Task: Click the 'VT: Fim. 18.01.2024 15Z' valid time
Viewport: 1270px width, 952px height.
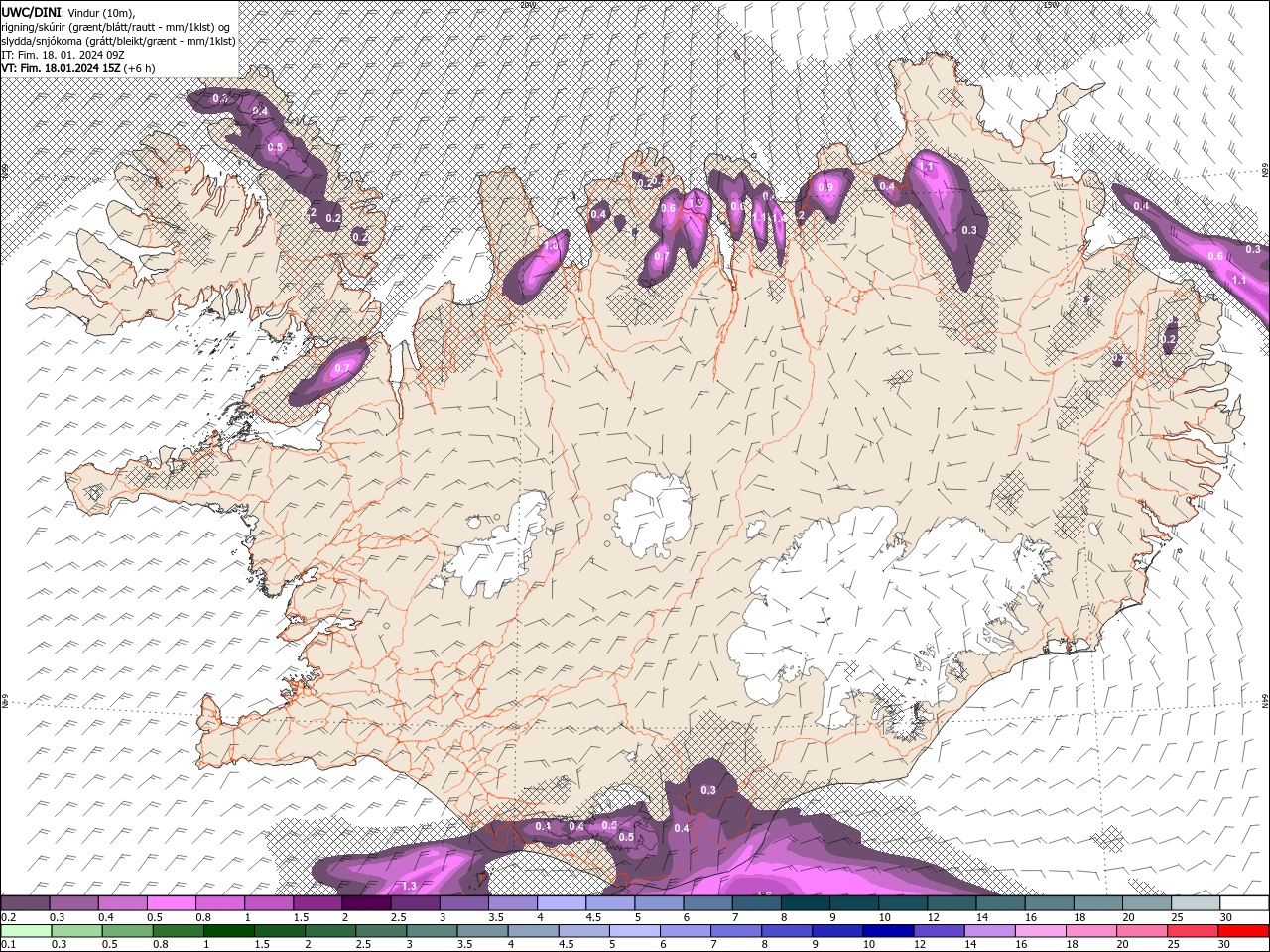Action: tap(61, 68)
